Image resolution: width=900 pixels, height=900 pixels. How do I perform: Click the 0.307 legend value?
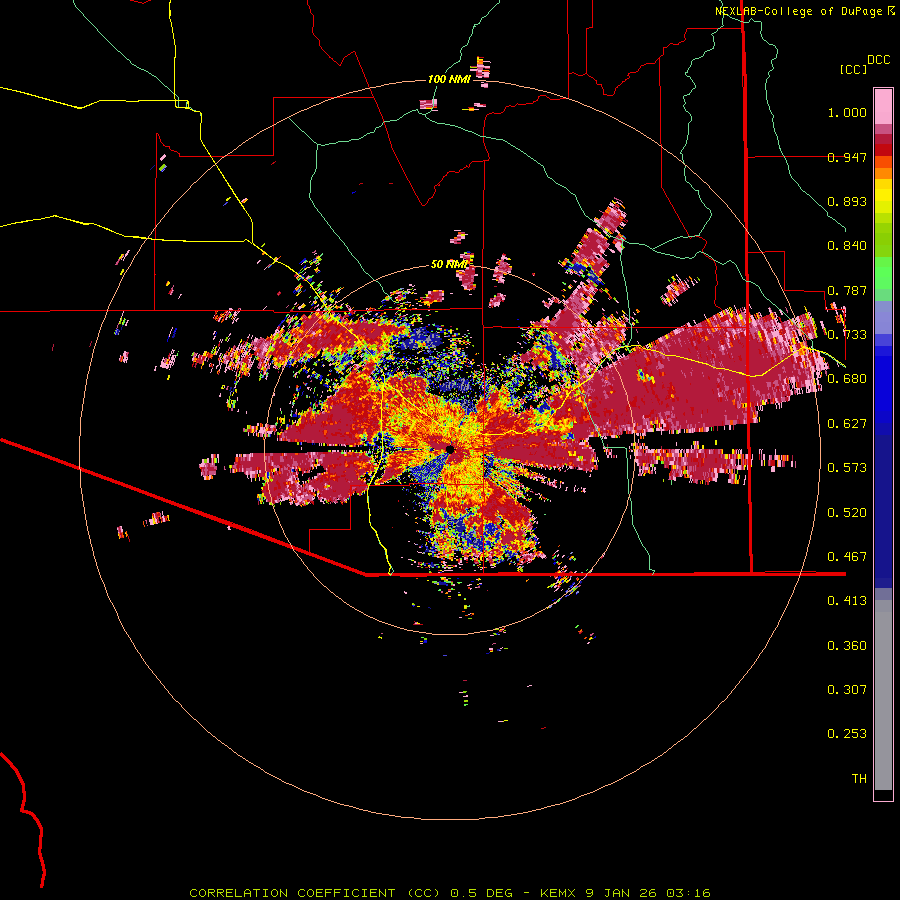pyautogui.click(x=847, y=690)
